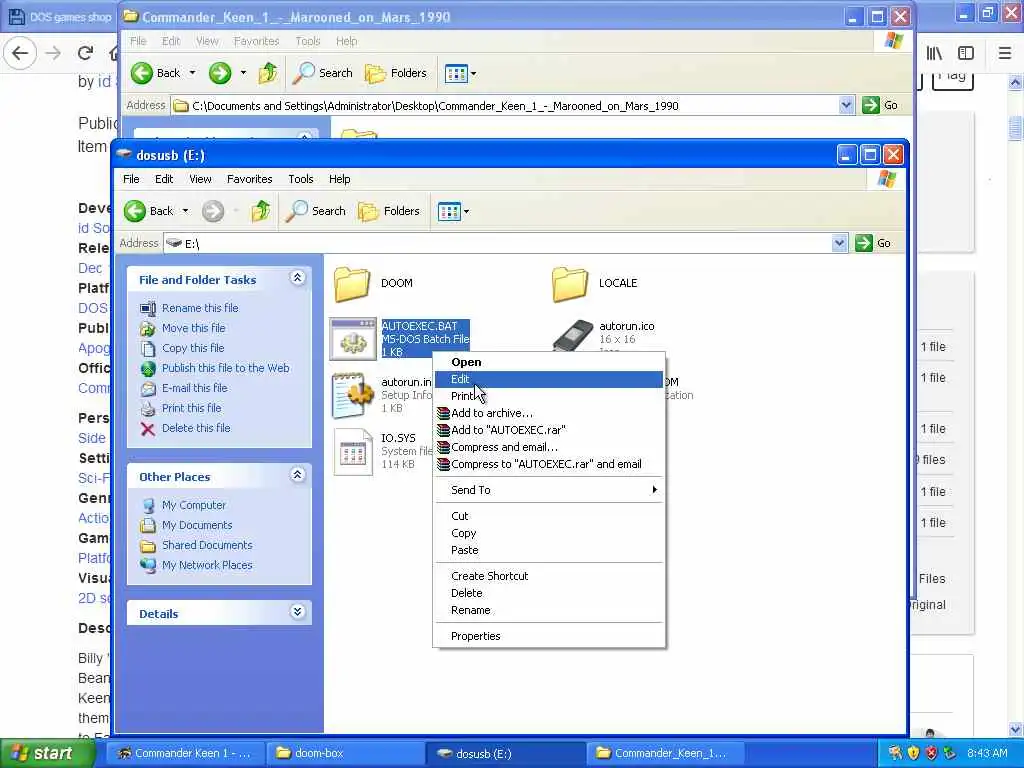Open My Computer in Other Places
This screenshot has height=768, width=1024.
[x=193, y=505]
